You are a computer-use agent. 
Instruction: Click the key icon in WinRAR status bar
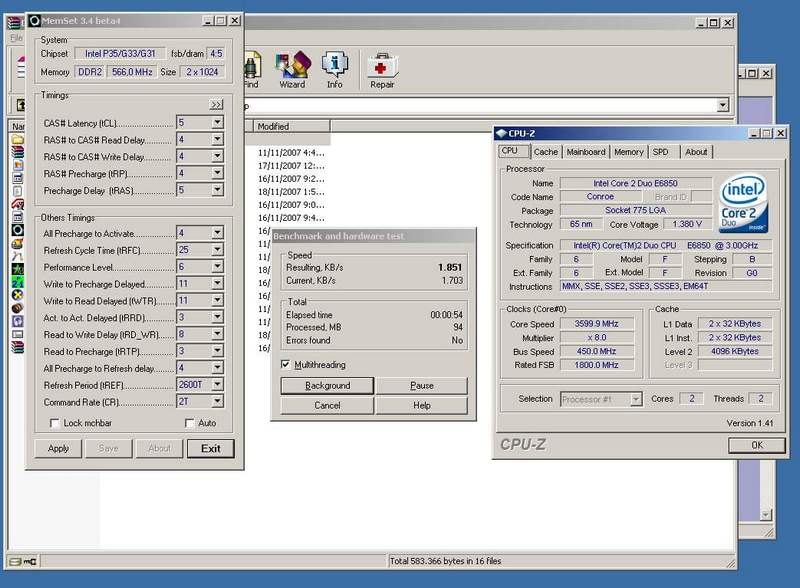click(30, 561)
